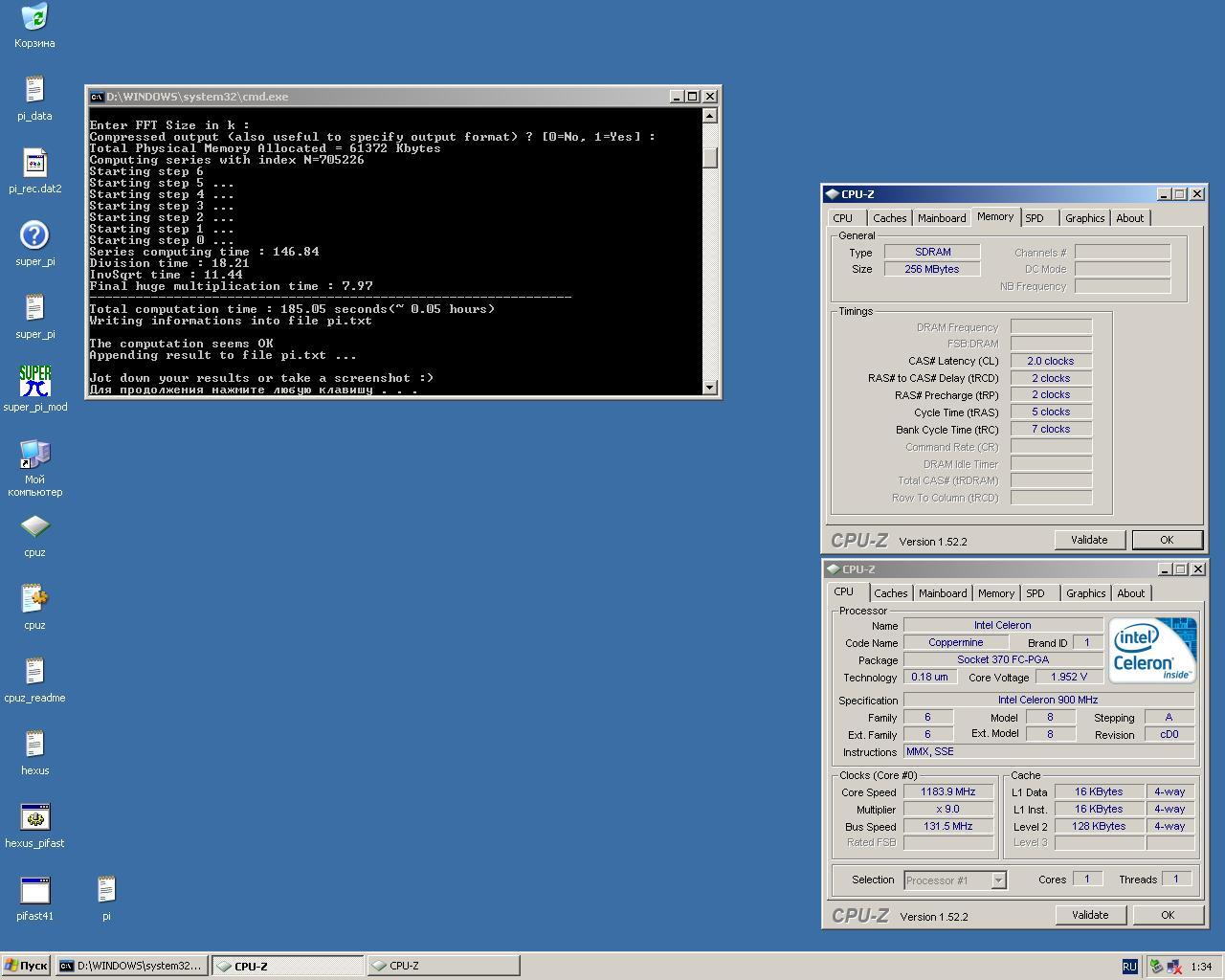Screen dimensions: 1225x980
Task: Open the Start (Пуск) menu button
Action: (26, 966)
